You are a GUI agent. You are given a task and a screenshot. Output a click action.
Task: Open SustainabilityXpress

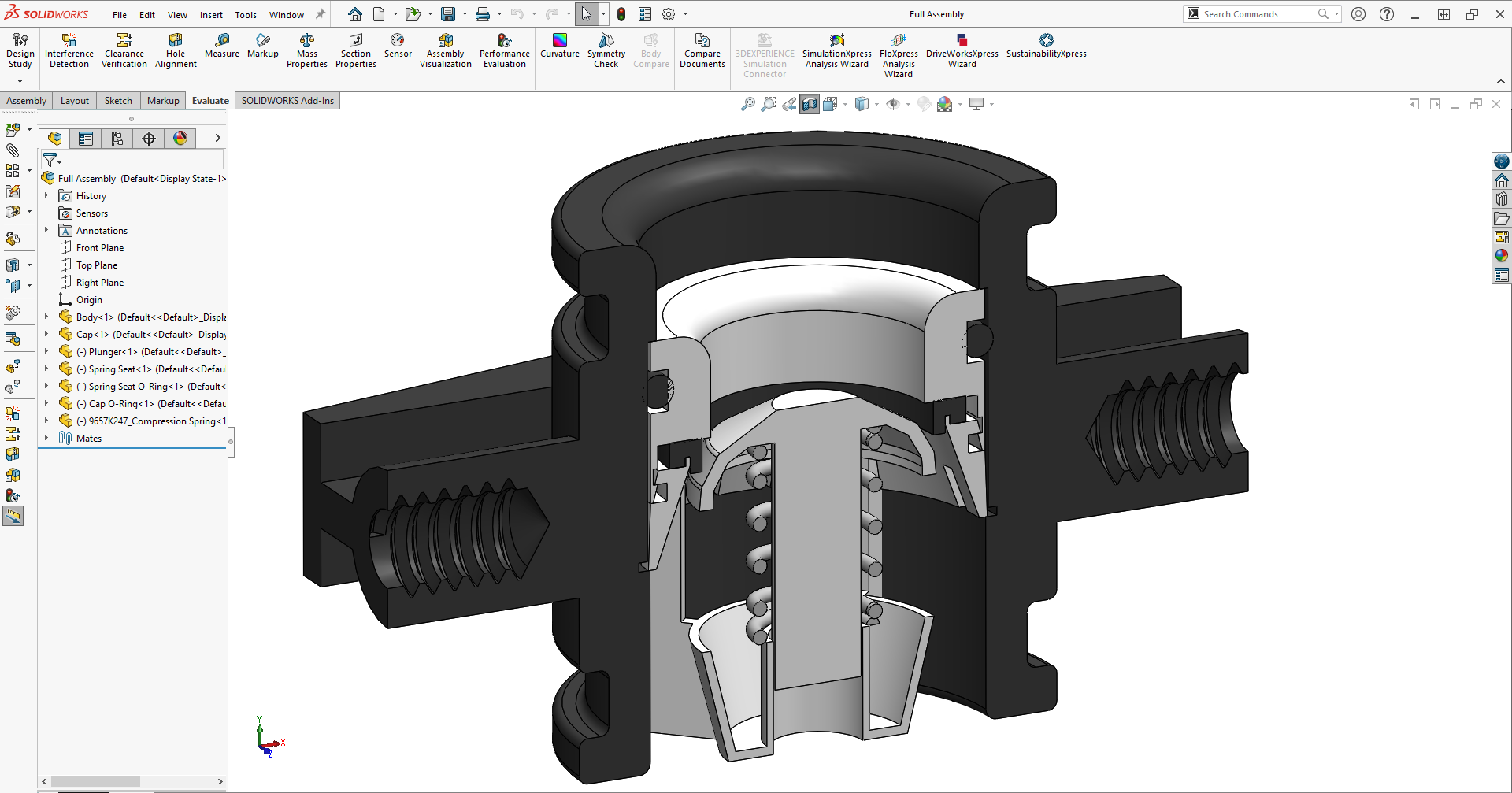click(1047, 46)
